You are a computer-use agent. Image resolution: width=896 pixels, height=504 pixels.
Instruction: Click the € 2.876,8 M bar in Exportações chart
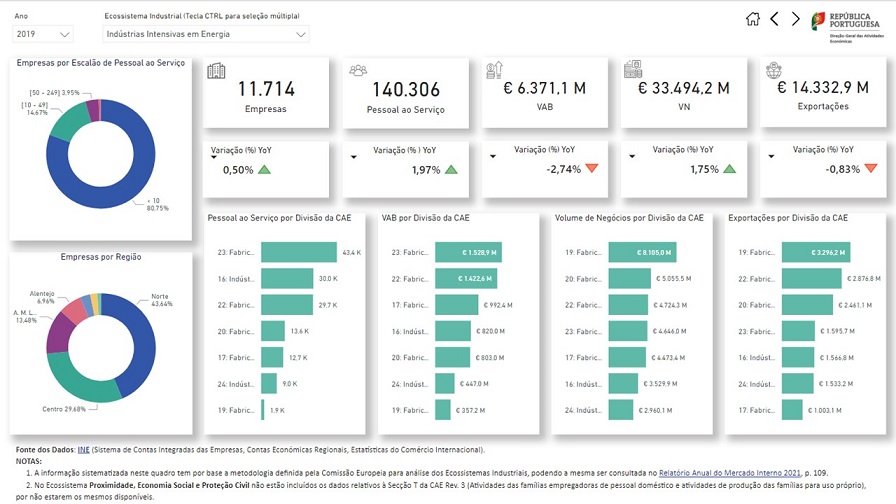812,278
